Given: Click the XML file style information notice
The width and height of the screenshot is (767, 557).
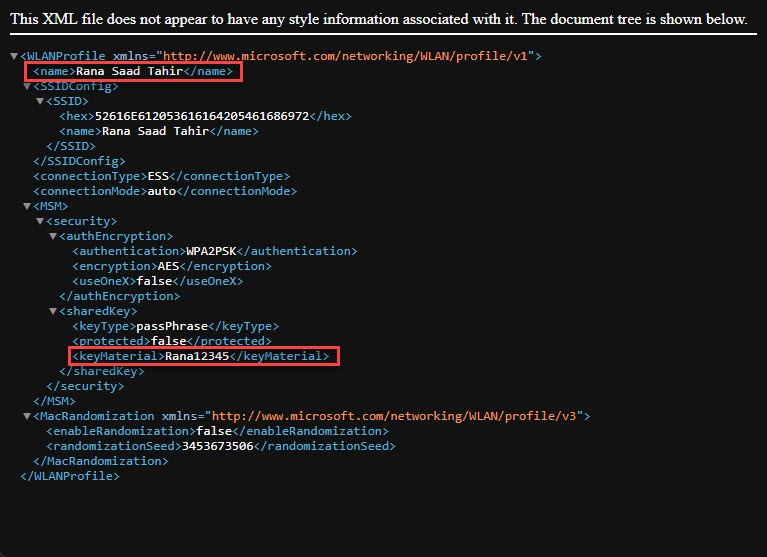Looking at the screenshot, I should [x=379, y=19].
